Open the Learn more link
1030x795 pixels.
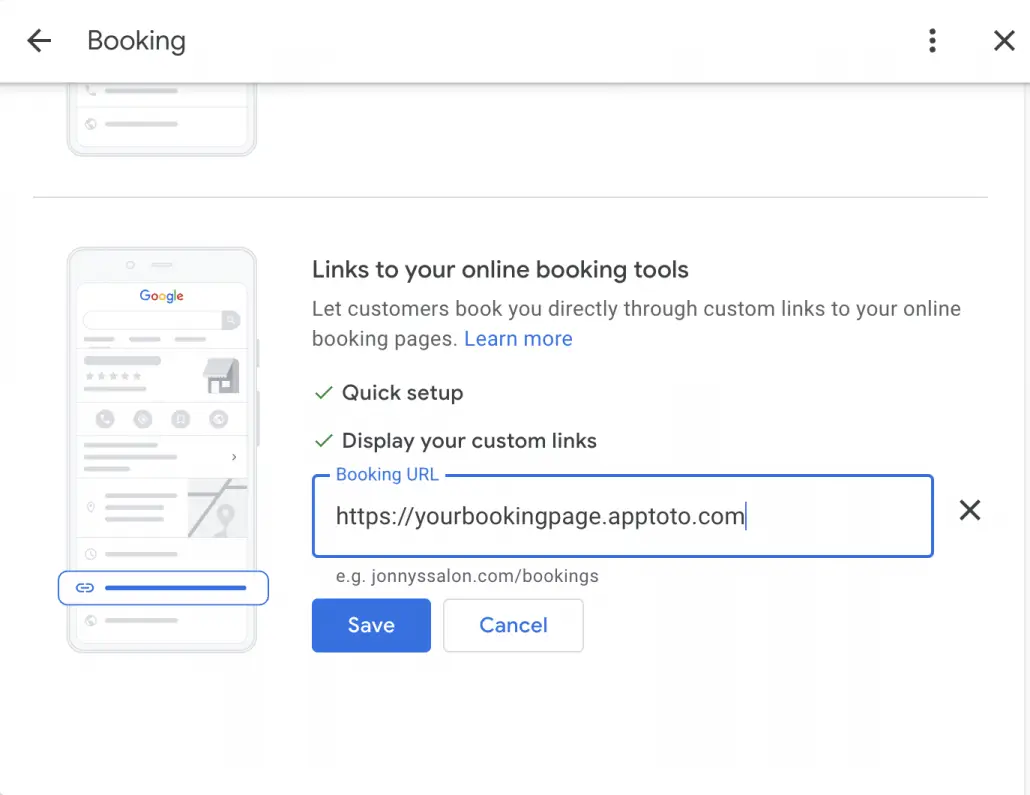coord(518,339)
